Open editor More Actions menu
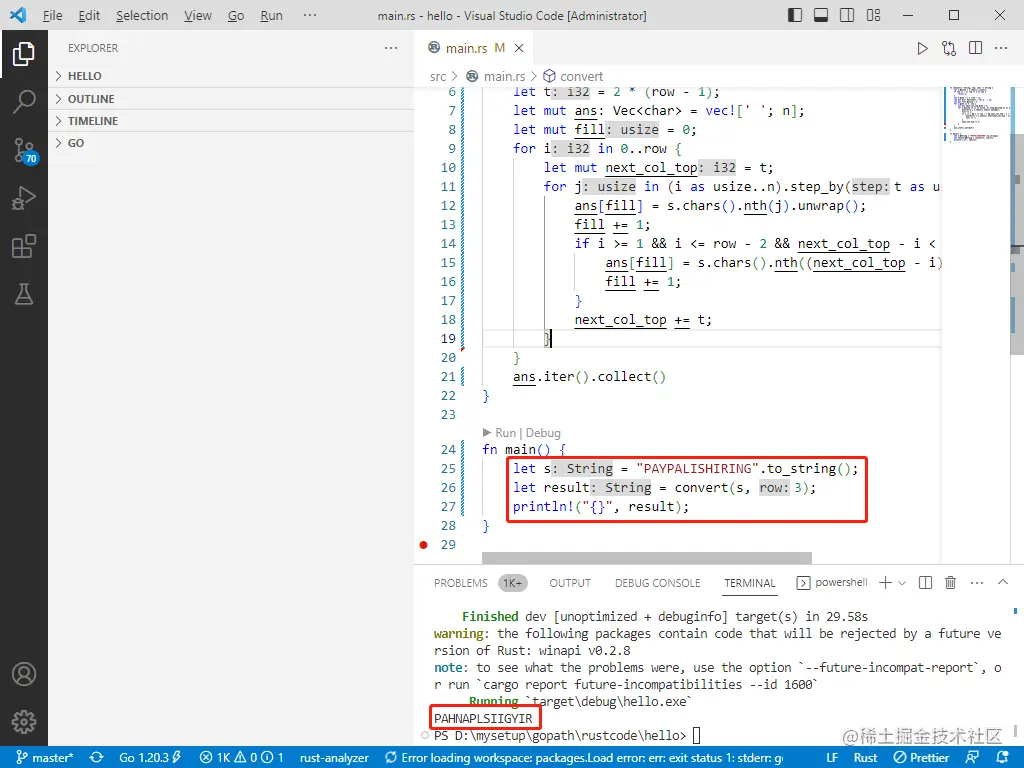The image size is (1024, 768). pyautogui.click(x=1001, y=48)
